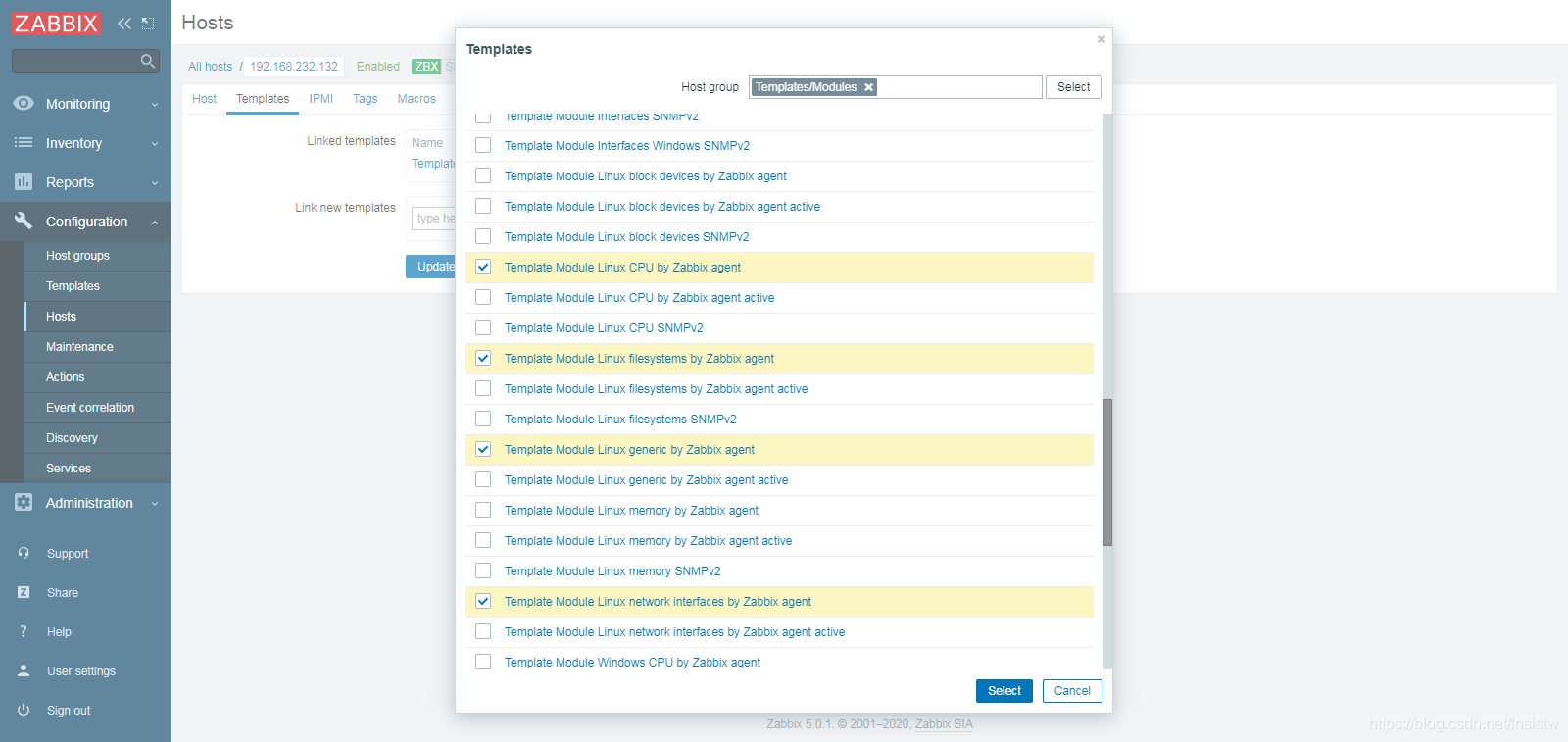Screen dimensions: 1568x742
Task: Switch to the Macros tab
Action: click(416, 99)
